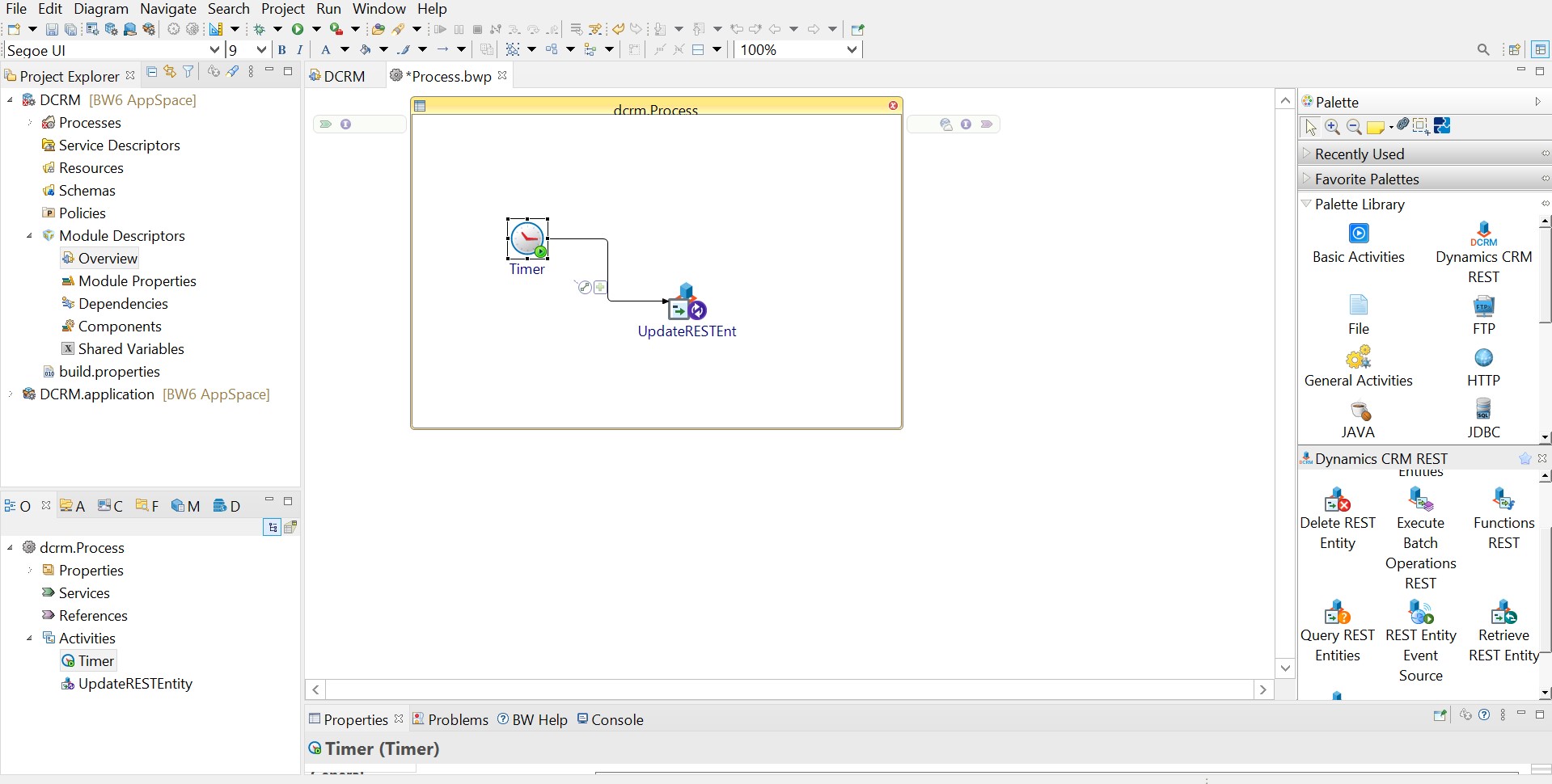The width and height of the screenshot is (1552, 784).
Task: Toggle Link with Editor in Project Explorer
Action: click(x=170, y=72)
